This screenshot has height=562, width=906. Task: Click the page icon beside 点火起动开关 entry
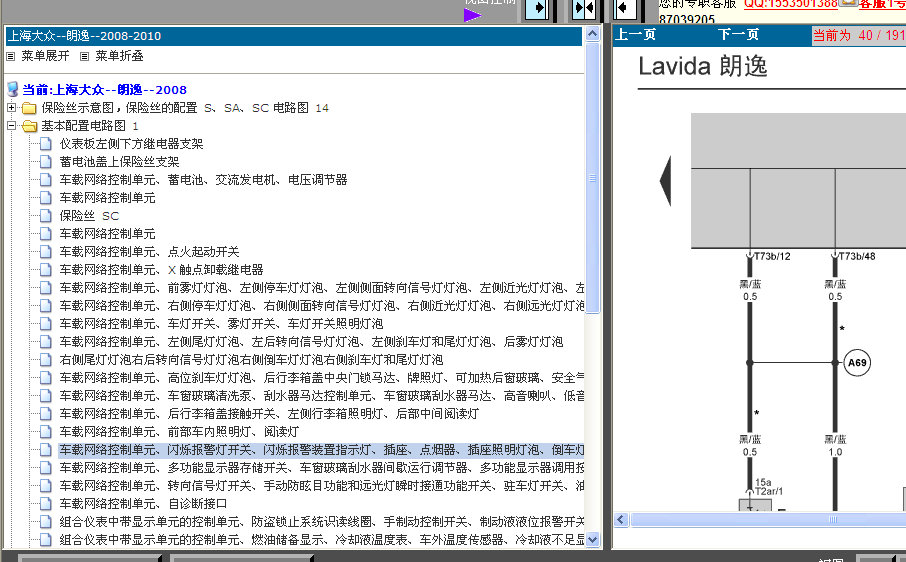(x=46, y=252)
